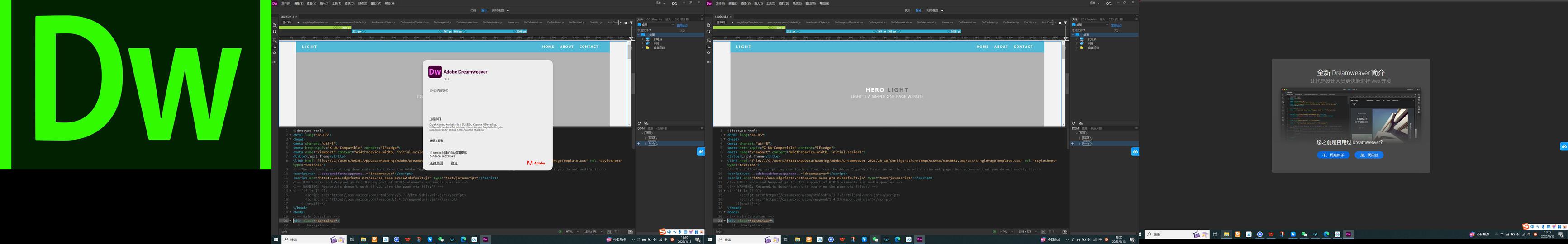Click the Windows Start button under the About-dialog window
The height and width of the screenshot is (244, 1568).
point(276,239)
